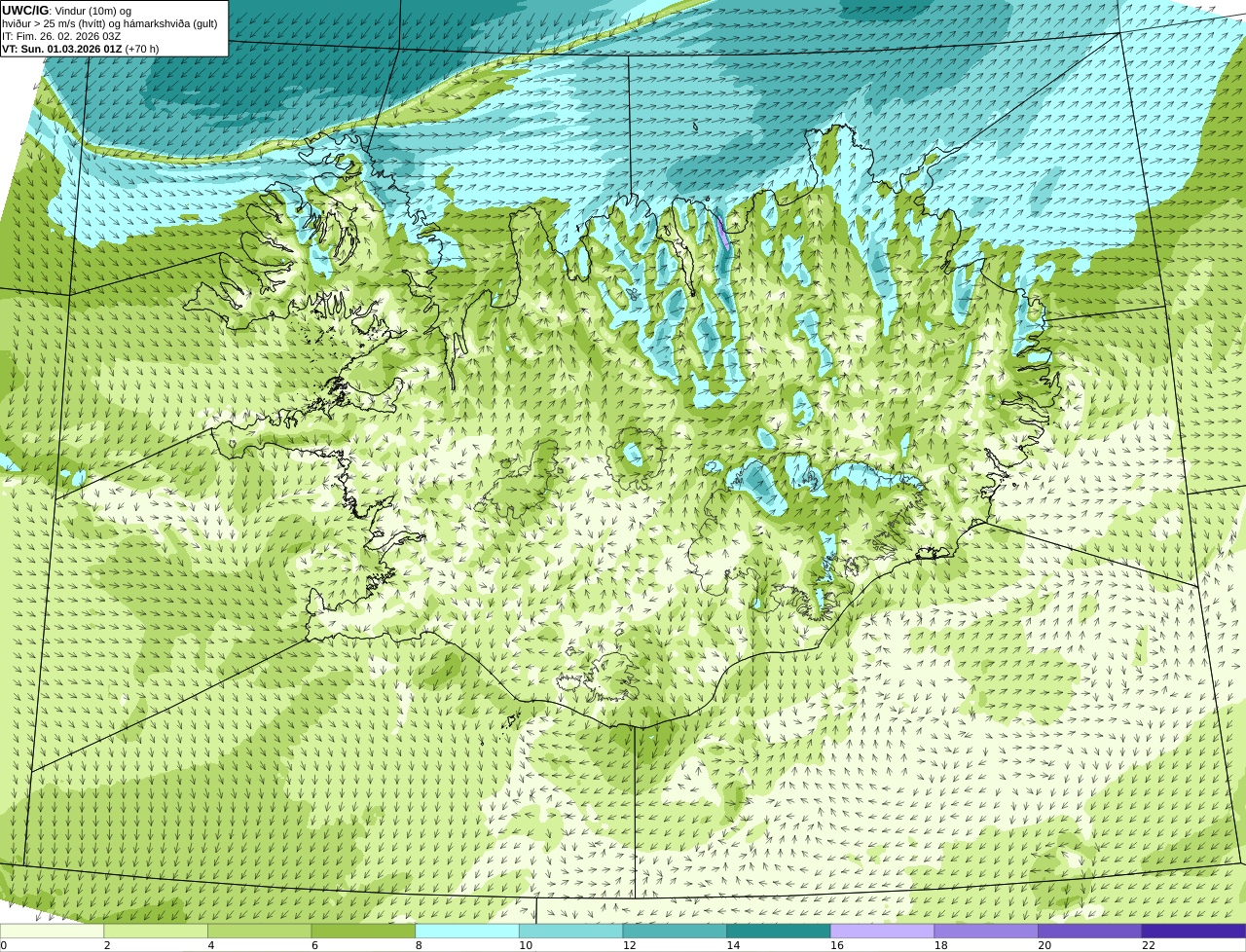This screenshot has height=952, width=1246.
Task: Click the 18–20 m/s purple legend swatch
Action: click(x=986, y=931)
